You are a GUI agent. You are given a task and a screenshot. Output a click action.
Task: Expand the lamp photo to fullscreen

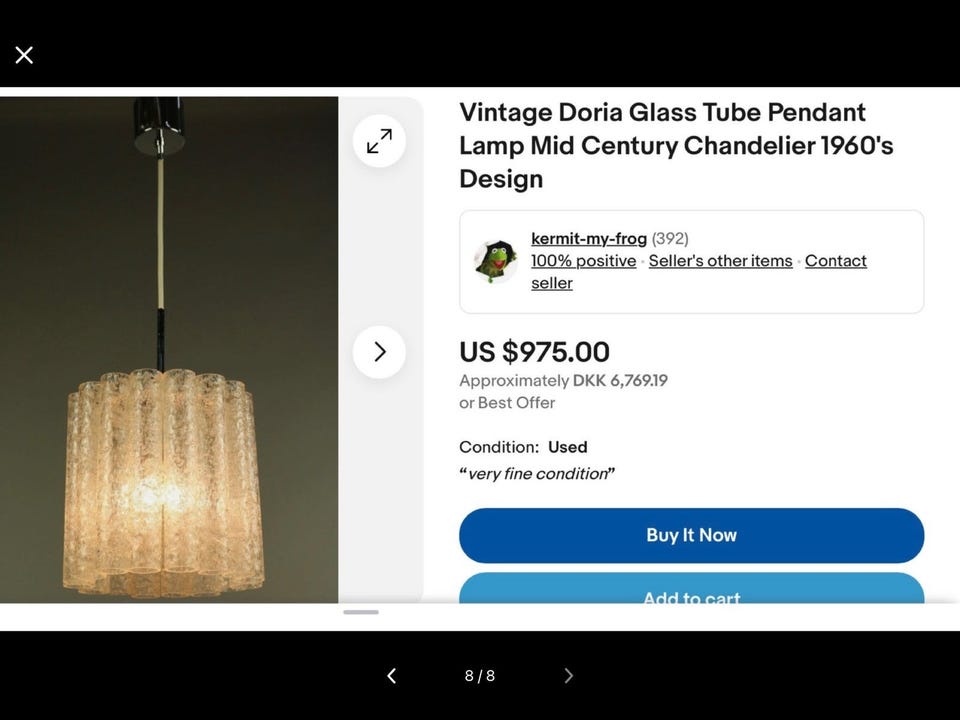pyautogui.click(x=379, y=141)
